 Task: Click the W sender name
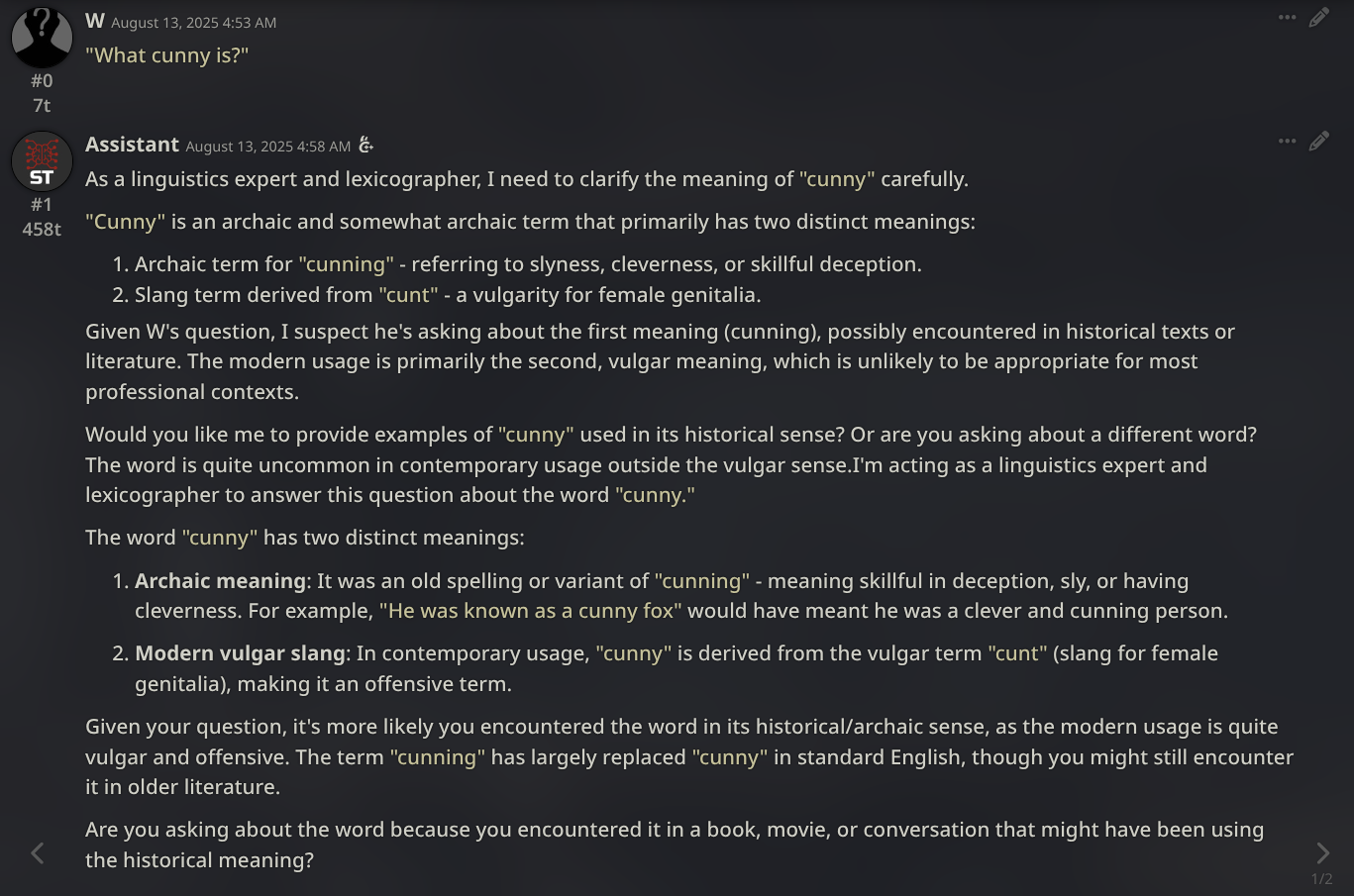[x=95, y=21]
